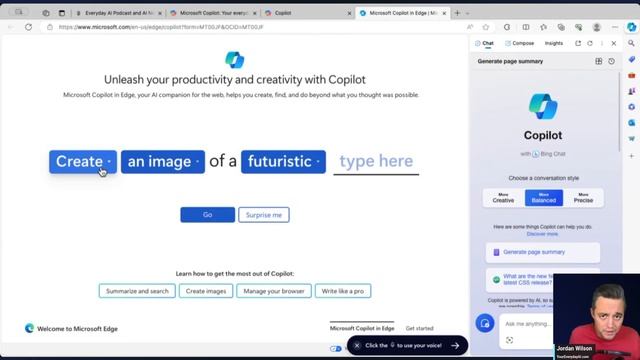Screen dimensions: 640x360
Task: Dismiss the voice tip with X
Action: tap(357, 345)
